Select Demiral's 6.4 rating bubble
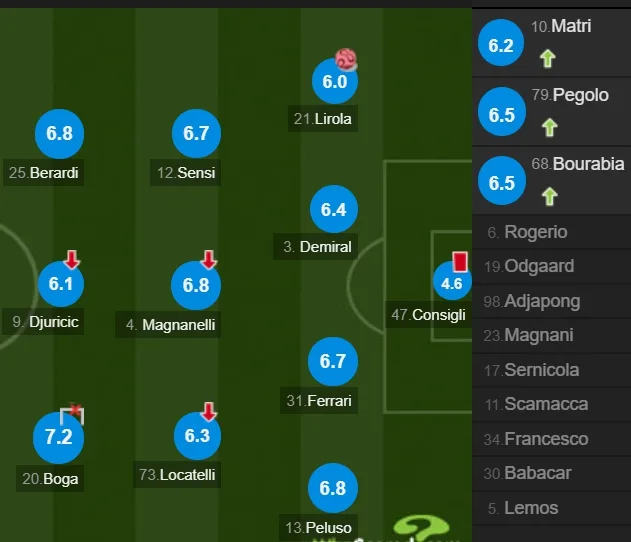This screenshot has width=631, height=542. [334, 209]
